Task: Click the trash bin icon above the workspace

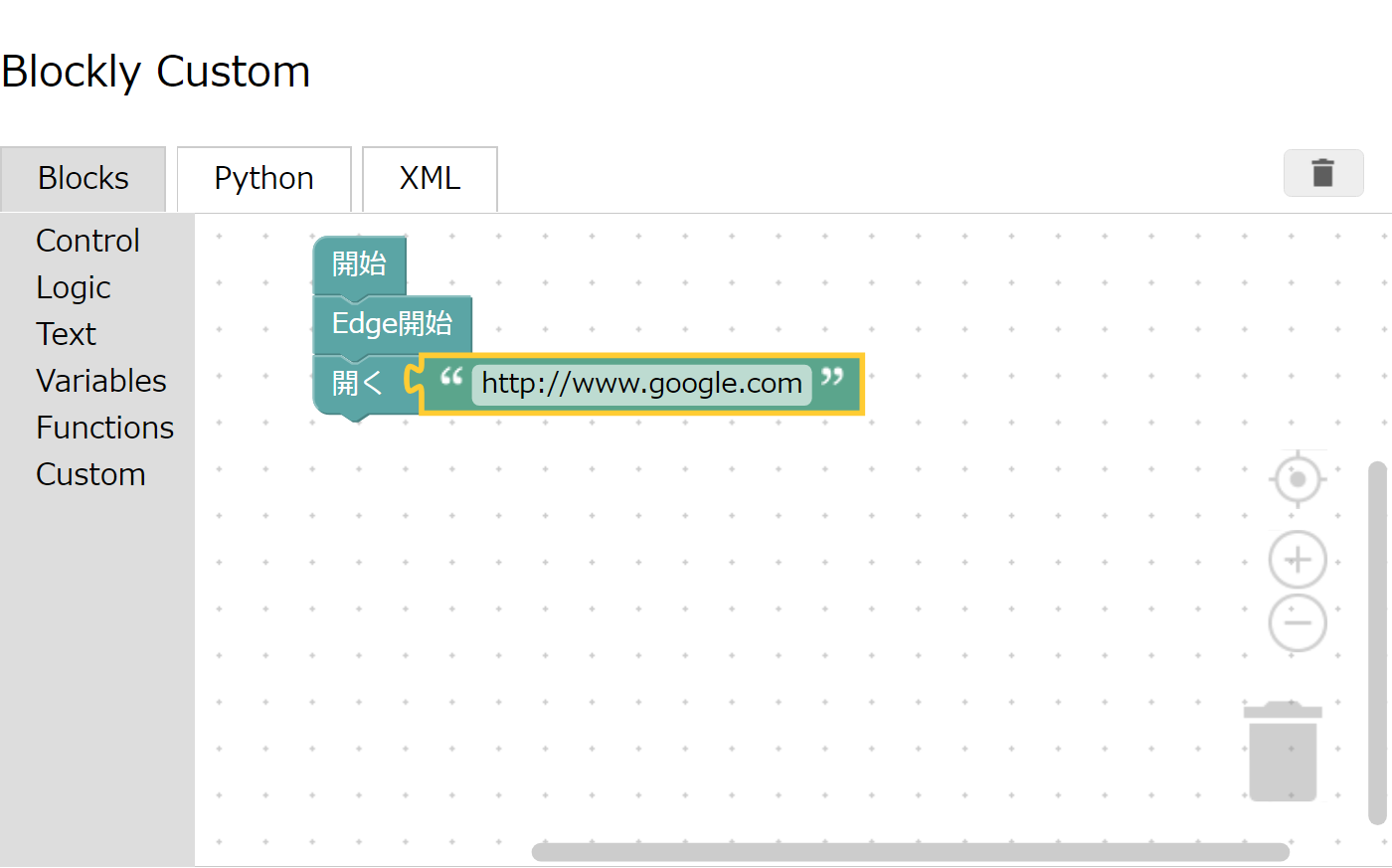Action: coord(1323,172)
